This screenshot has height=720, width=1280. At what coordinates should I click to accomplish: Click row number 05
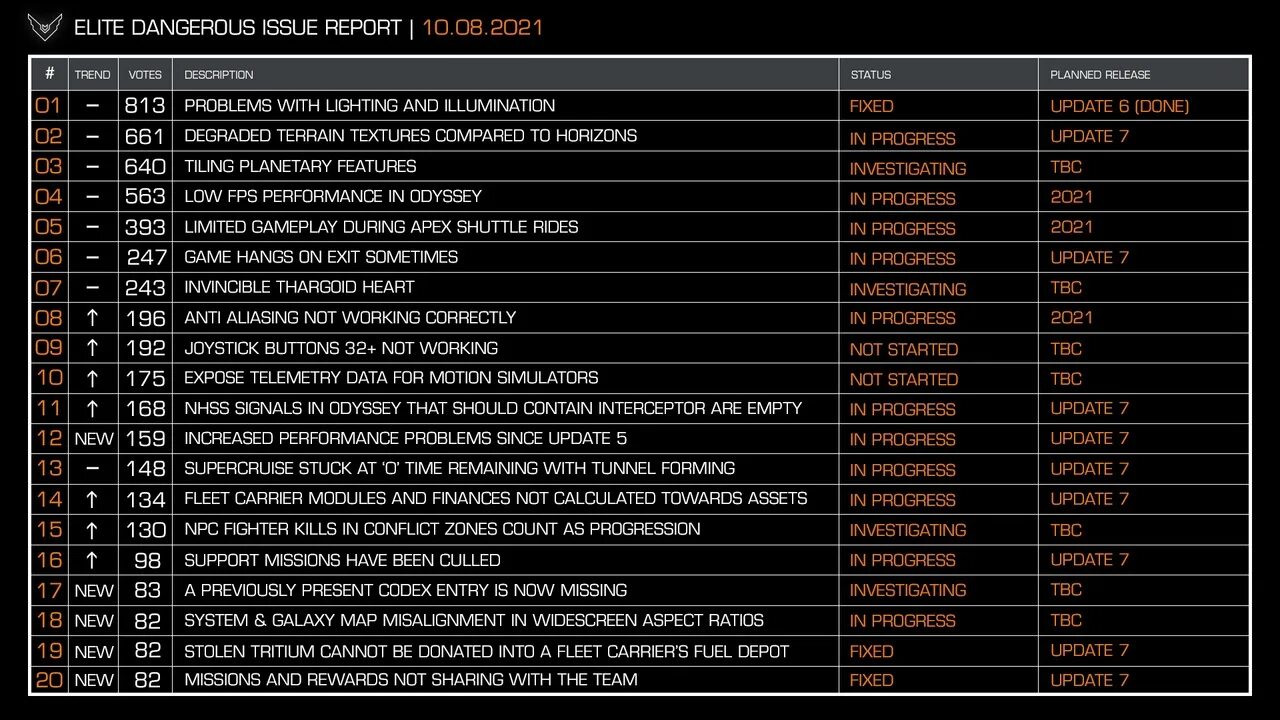pyautogui.click(x=49, y=227)
